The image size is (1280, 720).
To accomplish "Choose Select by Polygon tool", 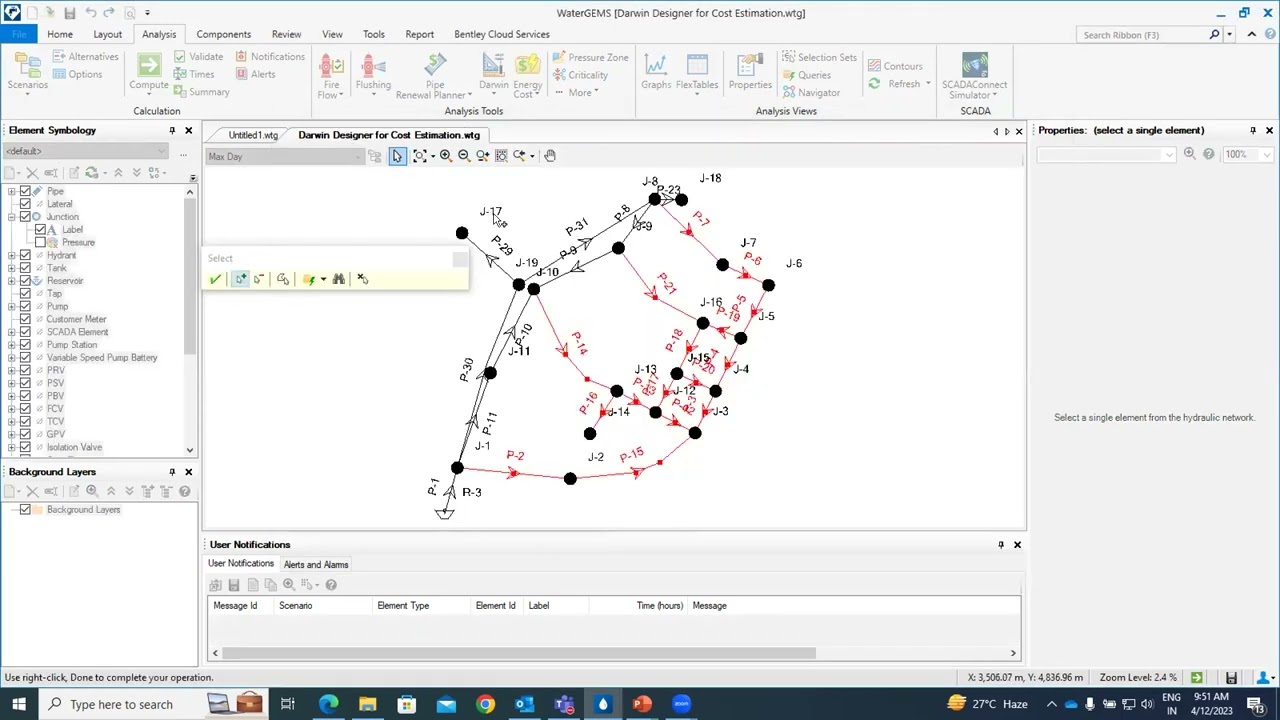I will 283,279.
